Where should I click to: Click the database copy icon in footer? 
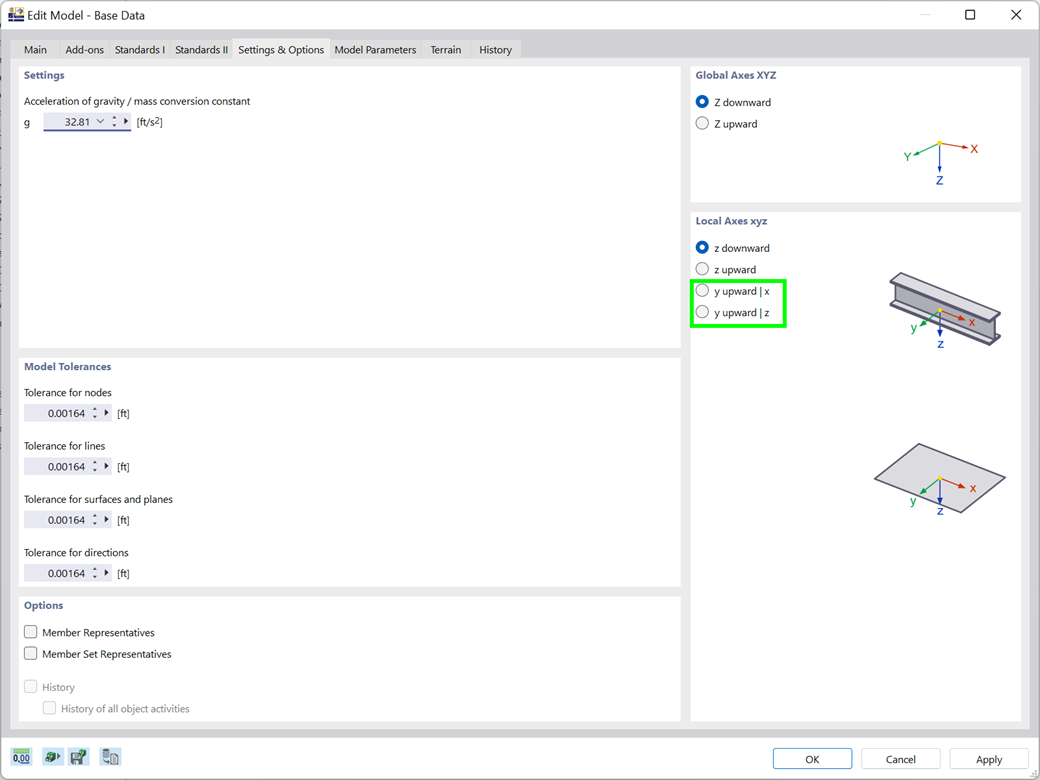110,757
